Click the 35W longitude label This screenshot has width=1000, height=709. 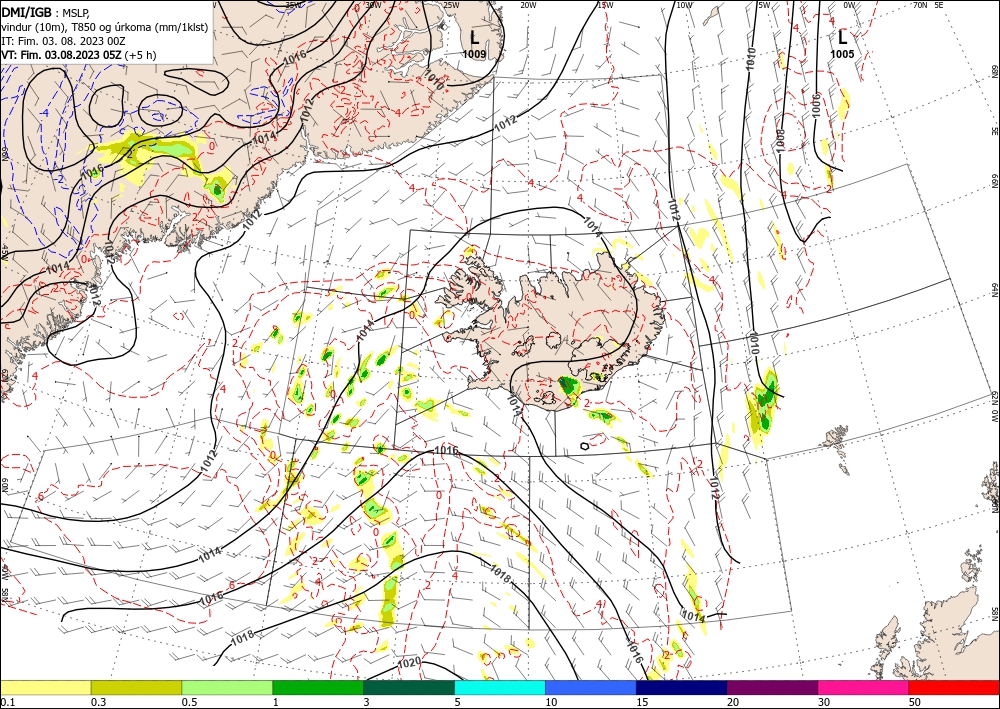pos(294,5)
